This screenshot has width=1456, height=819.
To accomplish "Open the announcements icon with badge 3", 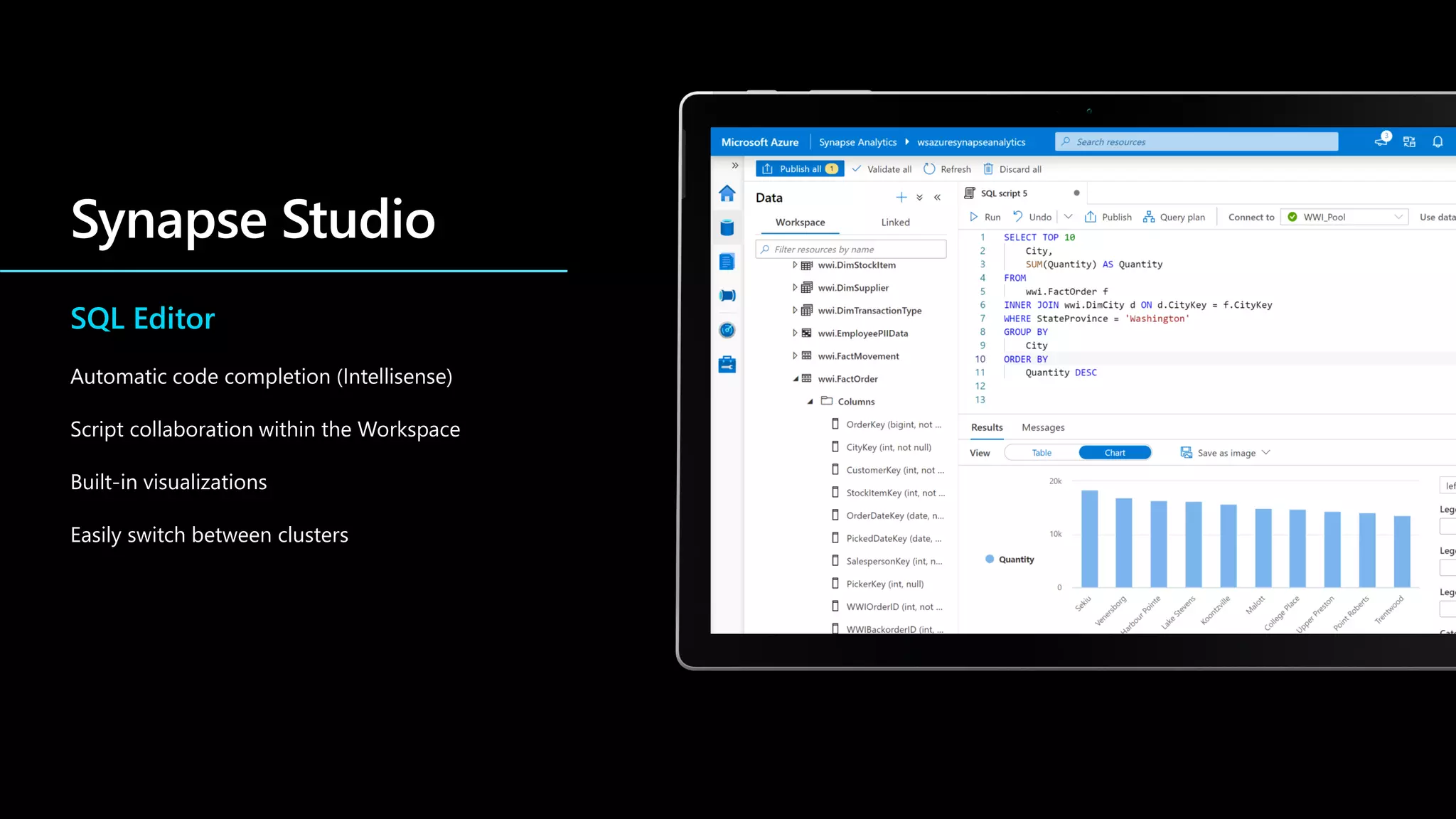I will click(x=1382, y=140).
